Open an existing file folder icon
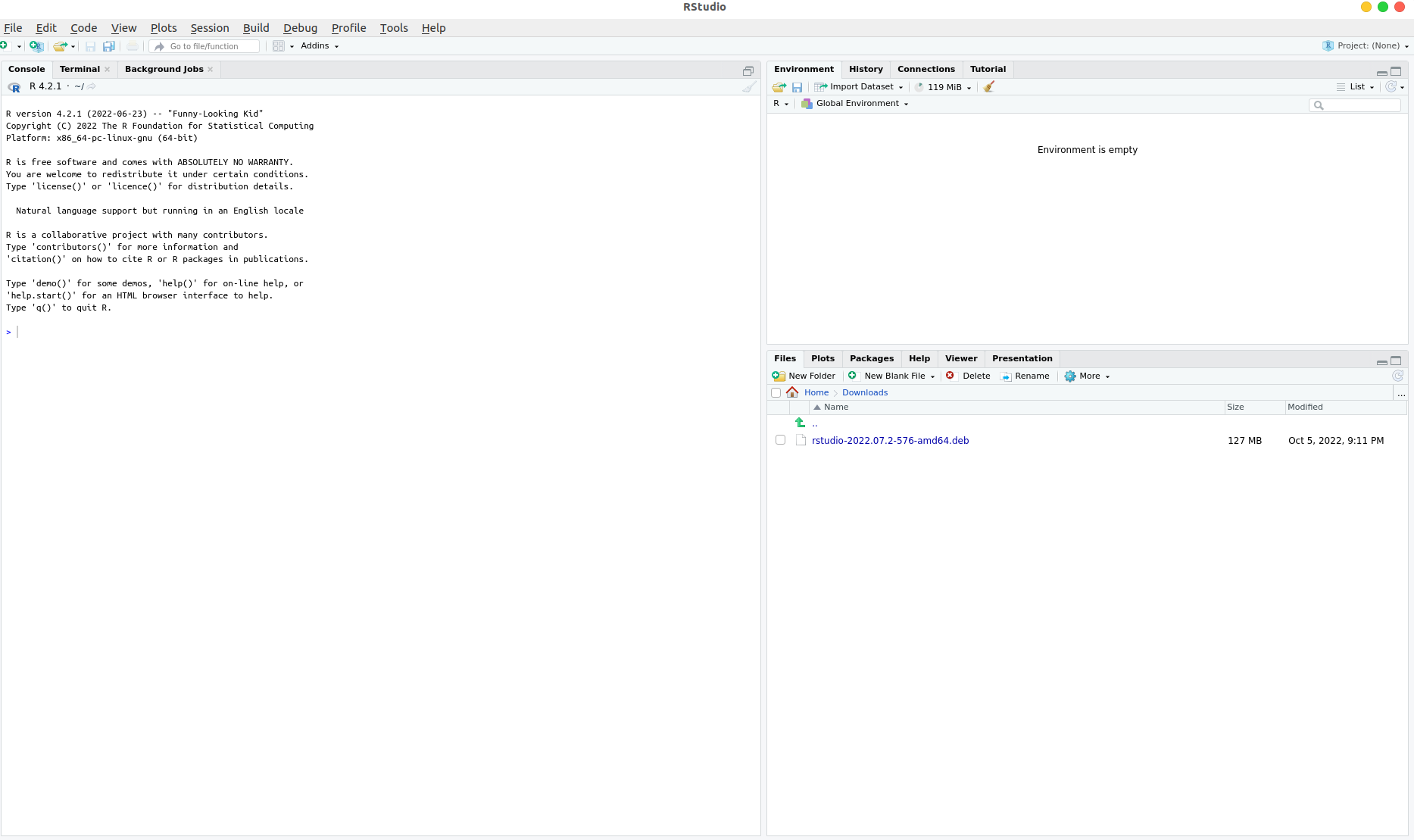The image size is (1414, 840). click(61, 46)
